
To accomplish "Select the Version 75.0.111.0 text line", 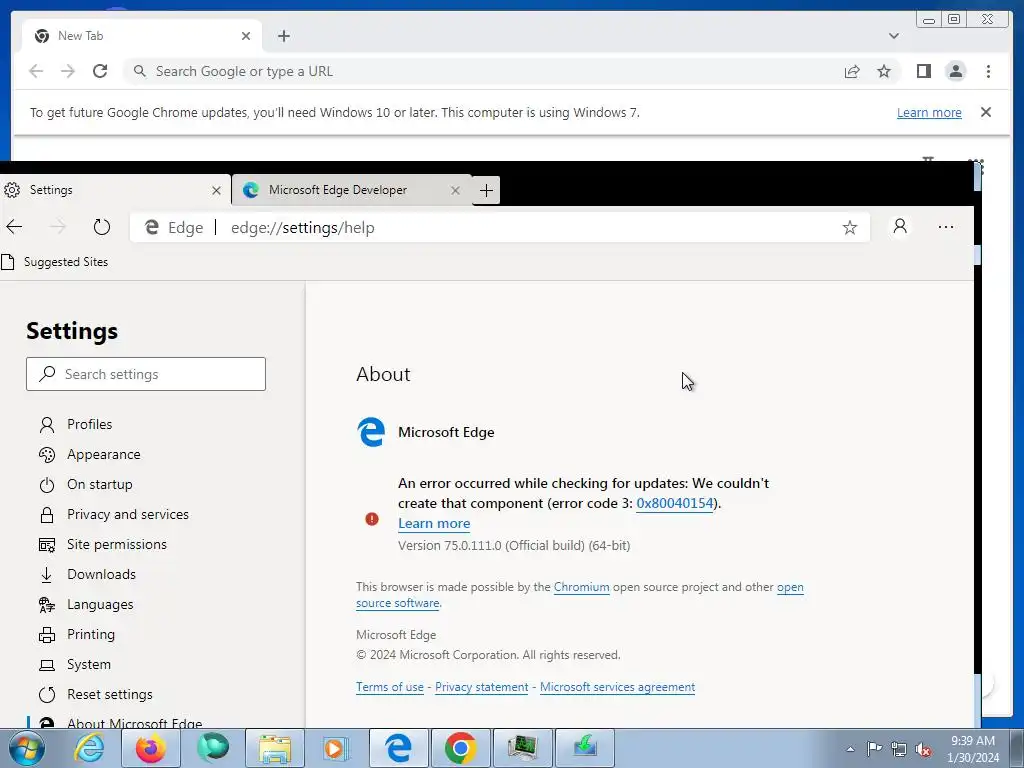I will (x=514, y=546).
